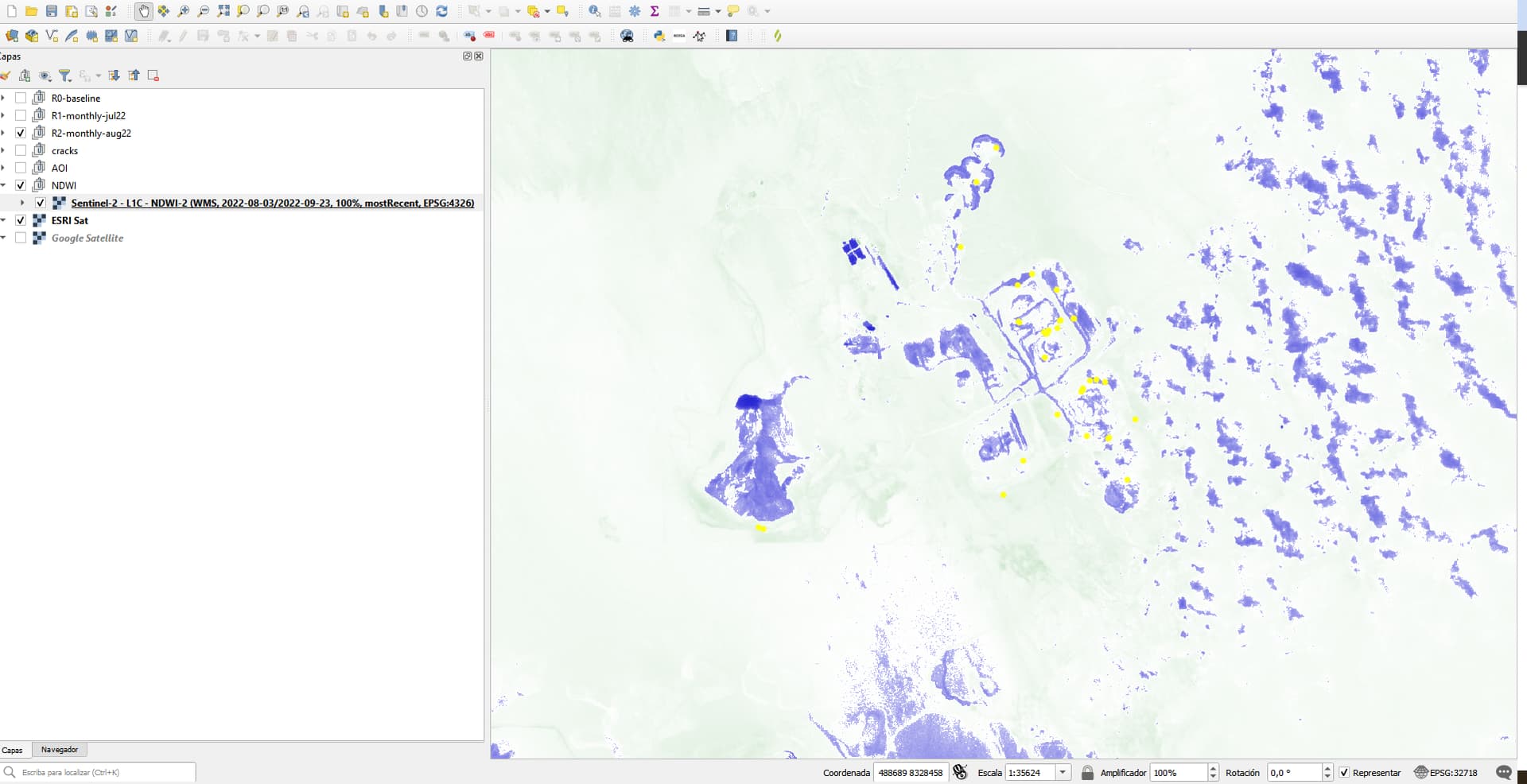Refresh the map canvas
The image size is (1527, 784).
click(x=442, y=11)
